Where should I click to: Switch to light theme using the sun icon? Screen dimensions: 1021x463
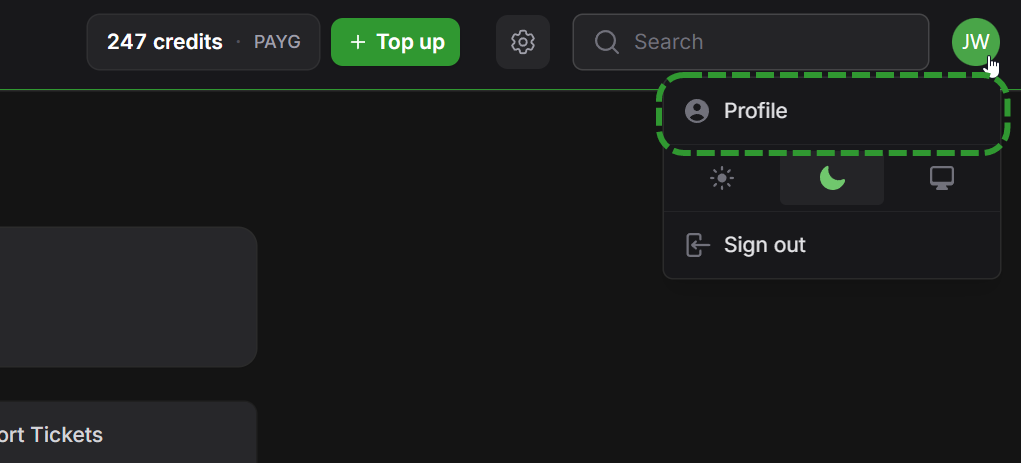(721, 178)
